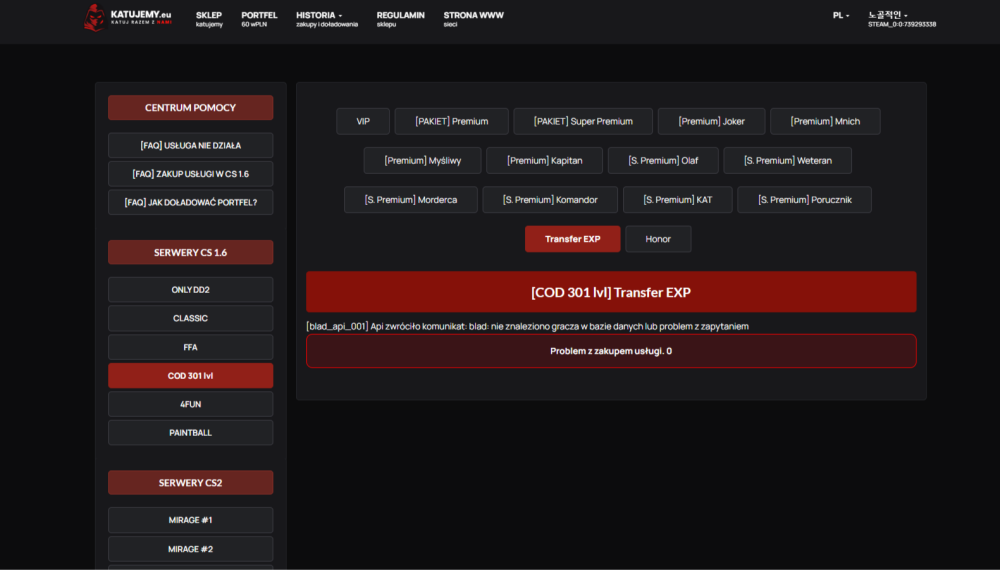The height and width of the screenshot is (570, 1000).
Task: Select the Honor service
Action: [658, 239]
